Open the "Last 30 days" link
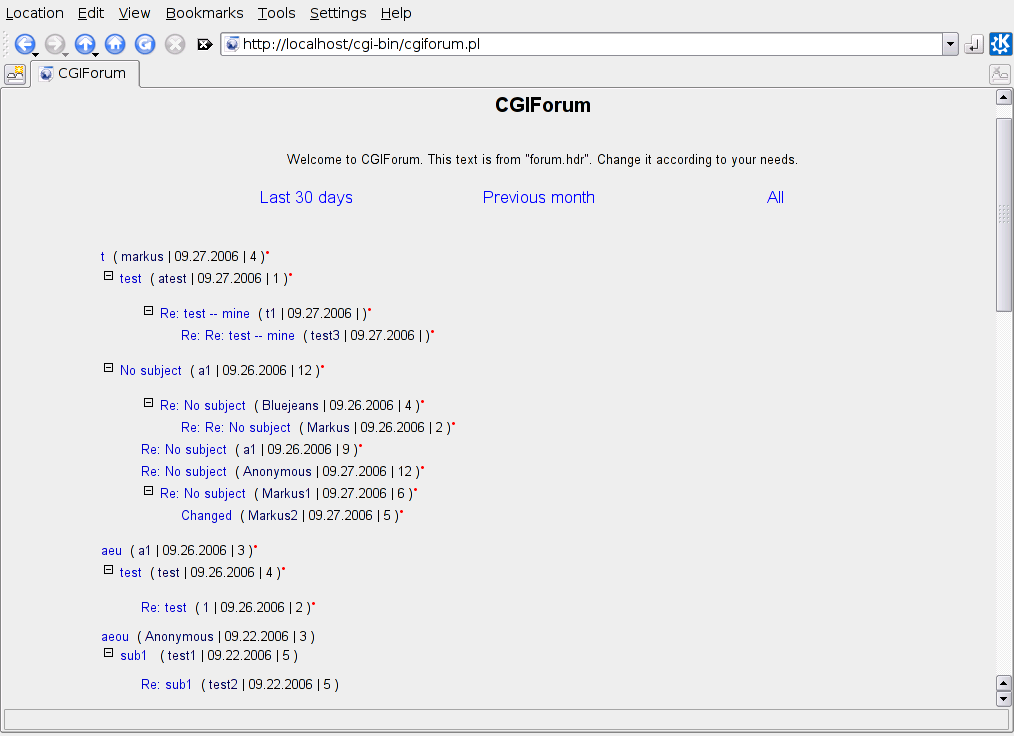Screen dimensions: 1014x736 (306, 197)
